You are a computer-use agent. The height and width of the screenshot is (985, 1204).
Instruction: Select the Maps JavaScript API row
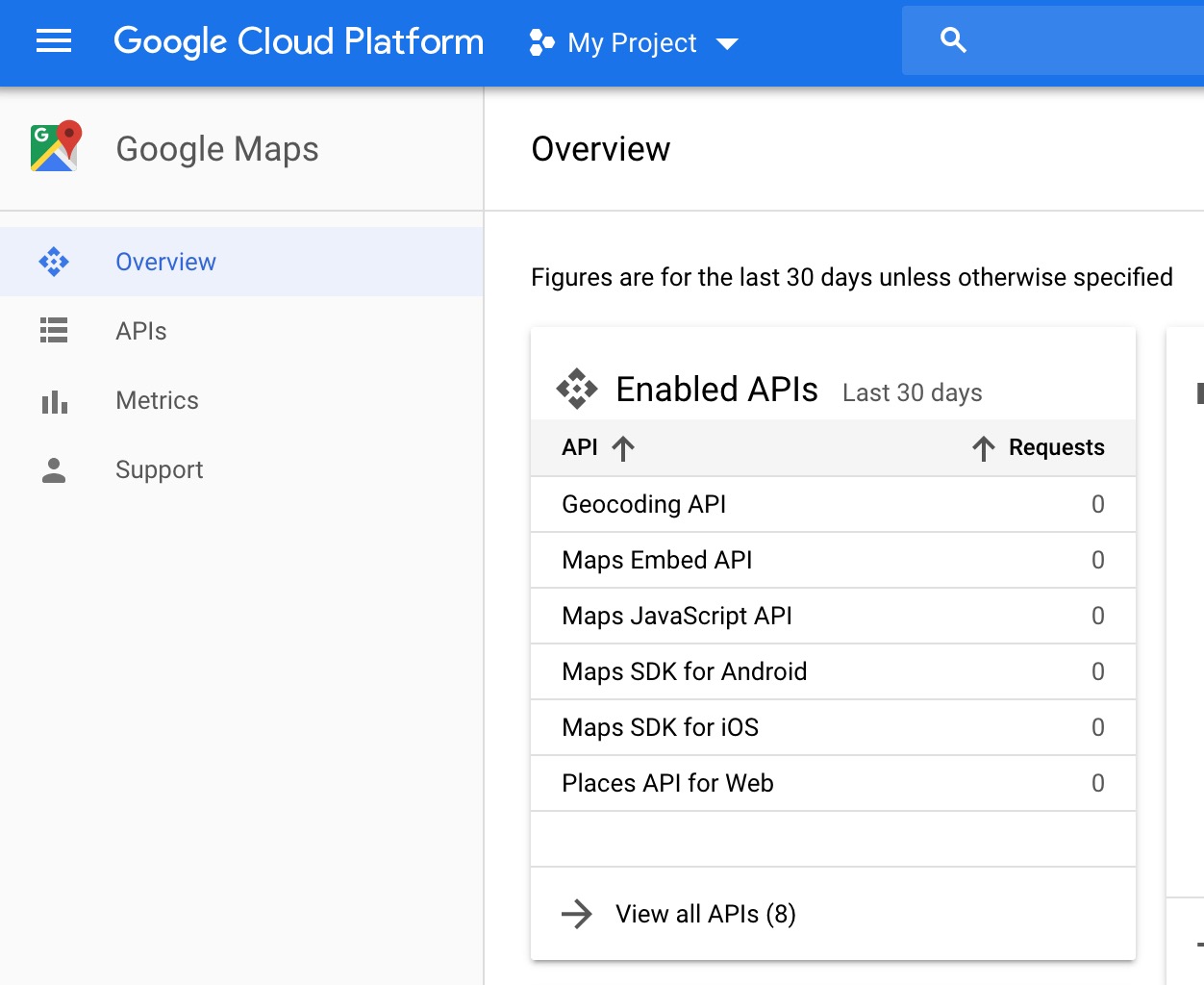click(676, 616)
